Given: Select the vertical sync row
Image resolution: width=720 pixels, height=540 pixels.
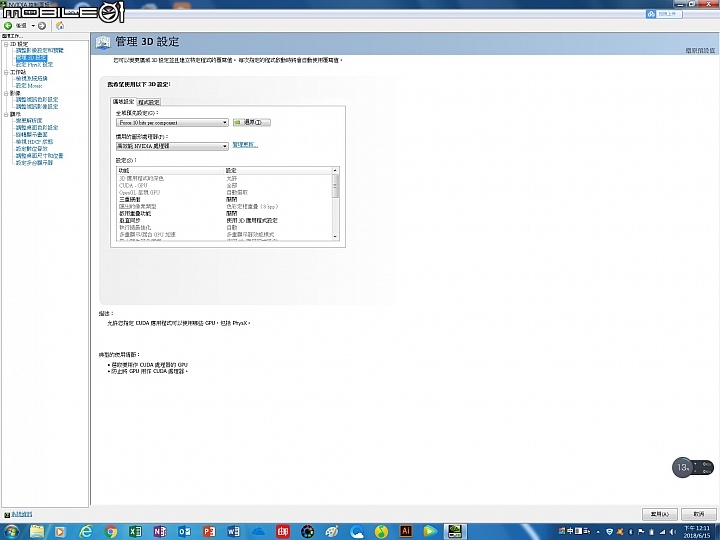Looking at the screenshot, I should tap(225, 220).
